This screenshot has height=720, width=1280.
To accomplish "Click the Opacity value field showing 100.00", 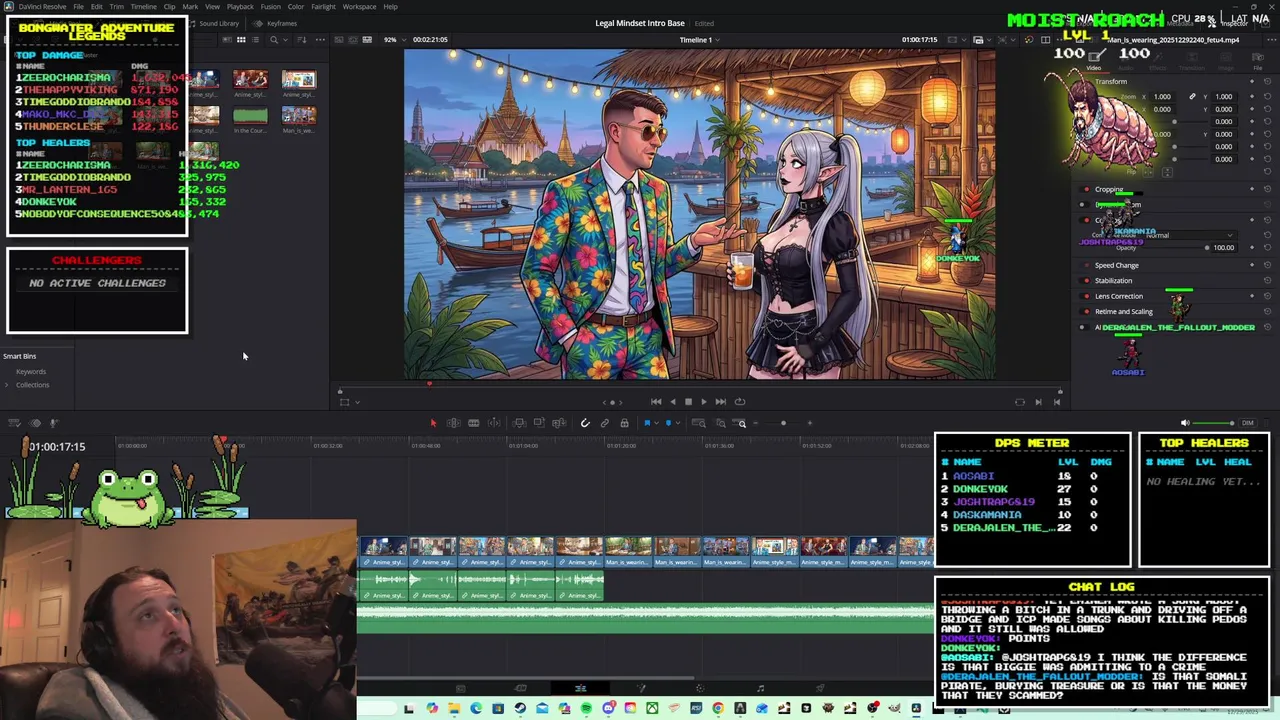I will click(1223, 247).
